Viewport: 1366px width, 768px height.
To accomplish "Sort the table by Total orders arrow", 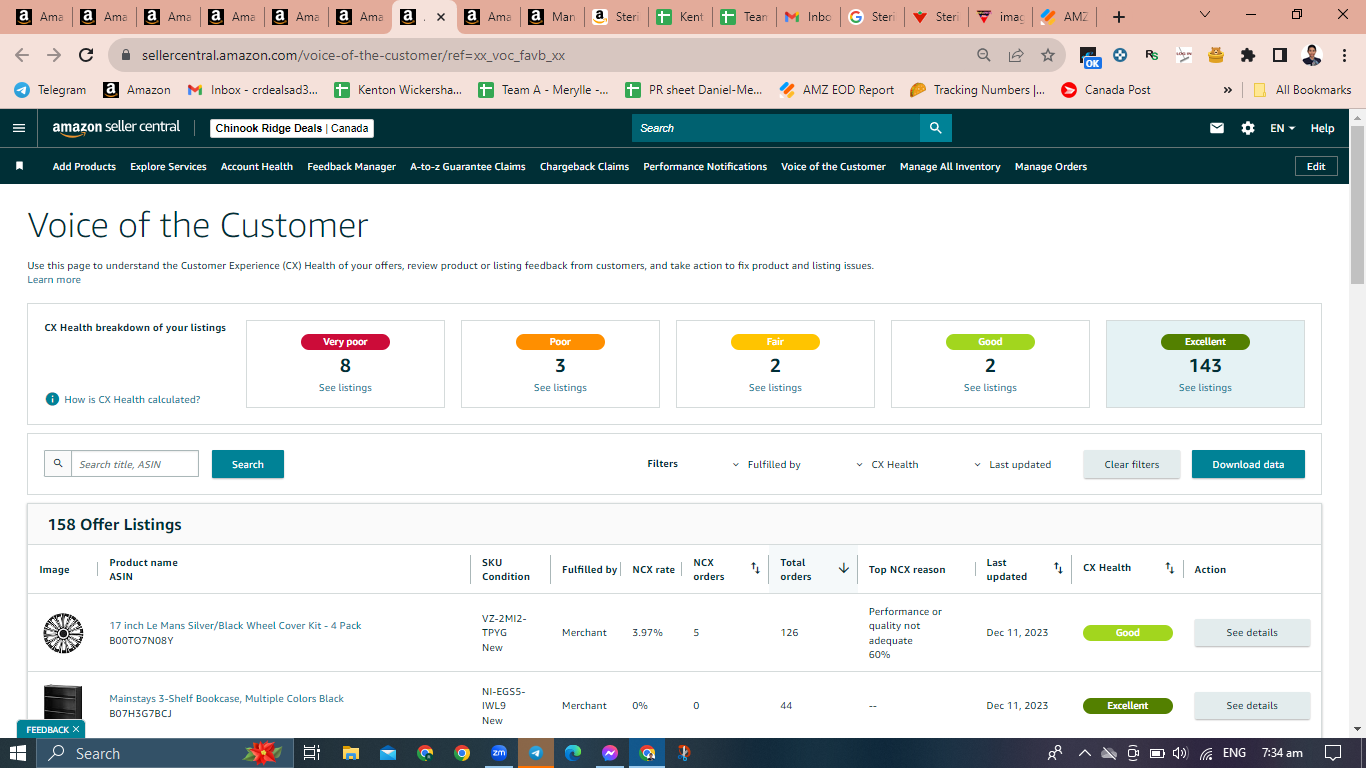I will click(843, 568).
